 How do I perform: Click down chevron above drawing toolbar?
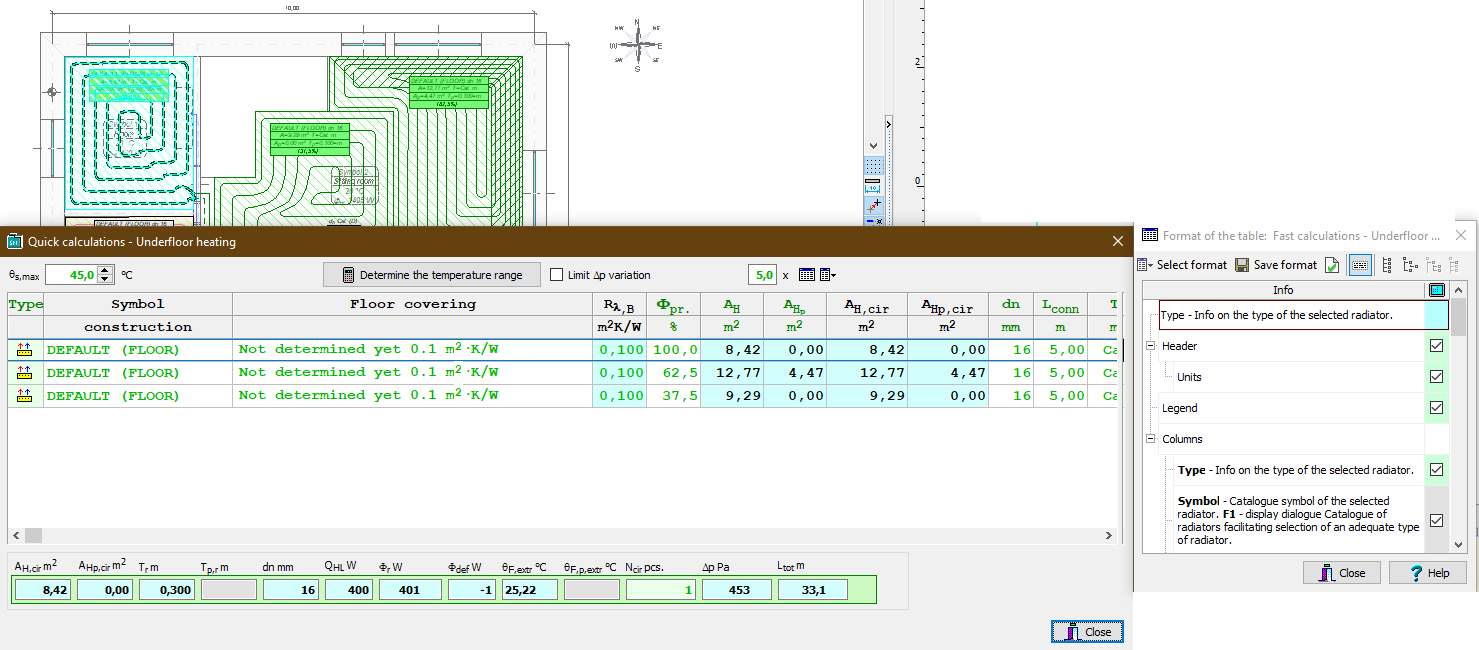pyautogui.click(x=873, y=146)
